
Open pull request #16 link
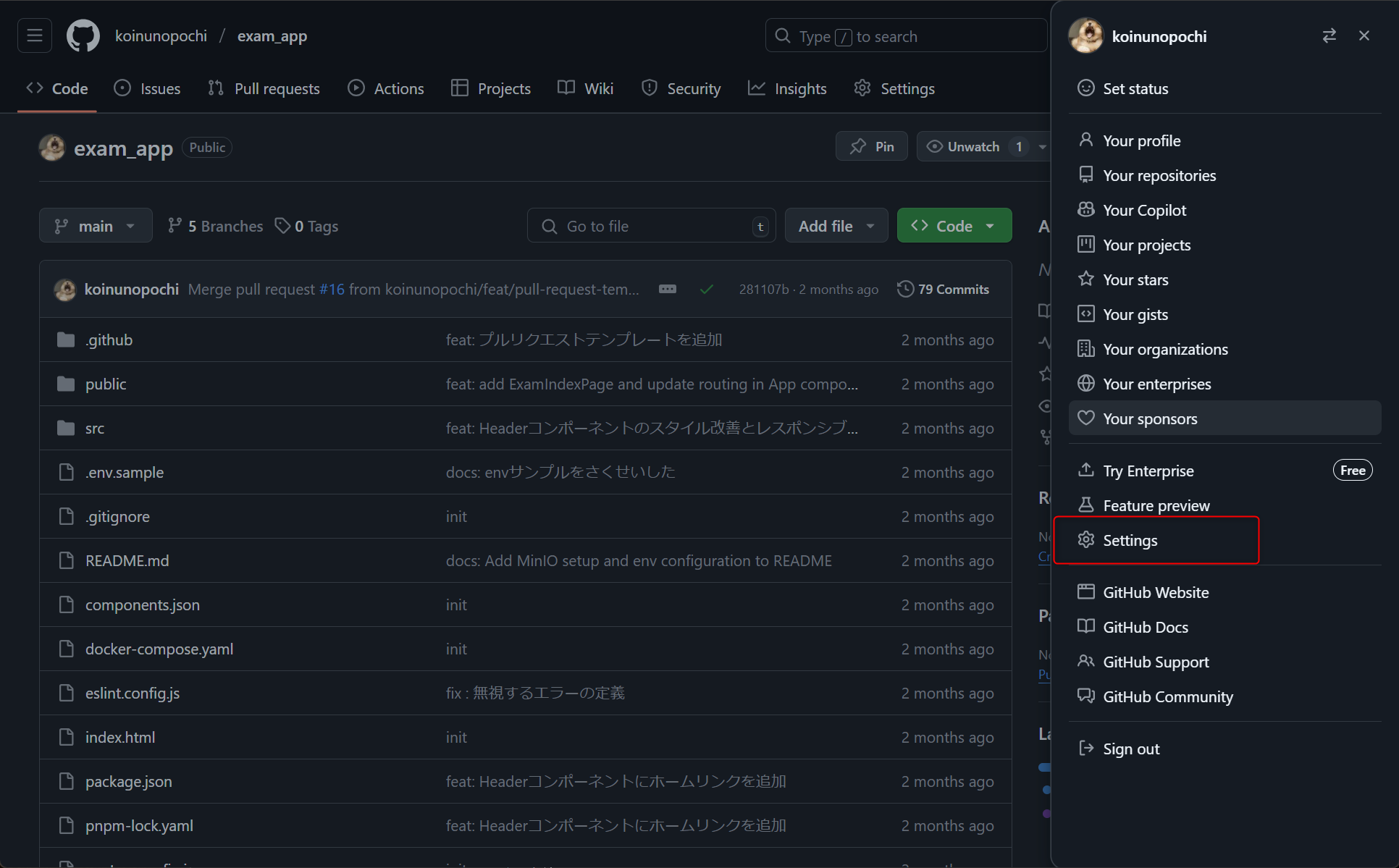[332, 289]
